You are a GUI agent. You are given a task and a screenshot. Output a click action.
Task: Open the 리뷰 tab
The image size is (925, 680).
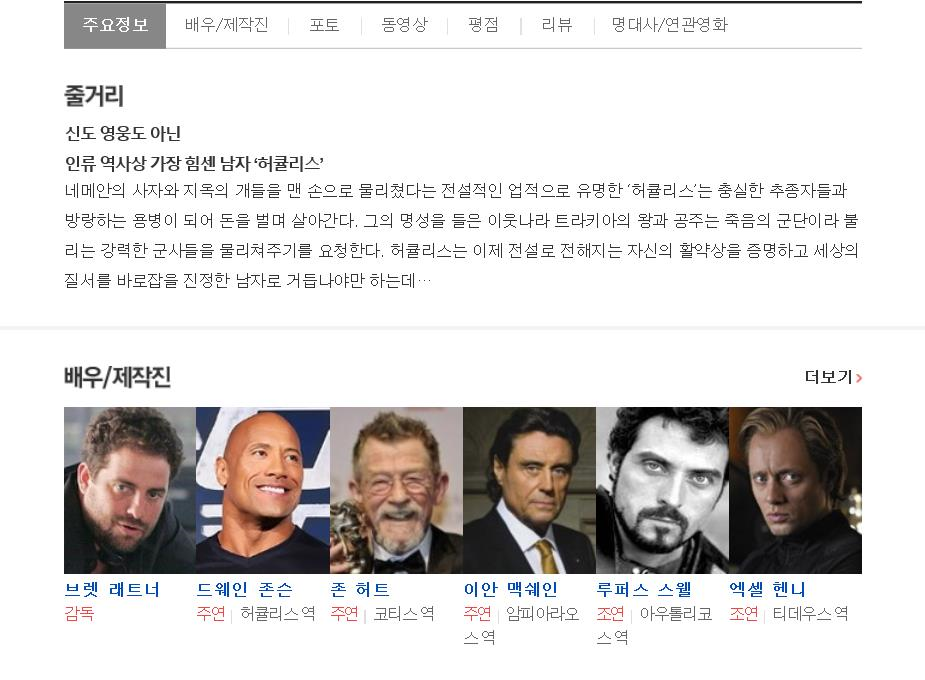pos(557,25)
